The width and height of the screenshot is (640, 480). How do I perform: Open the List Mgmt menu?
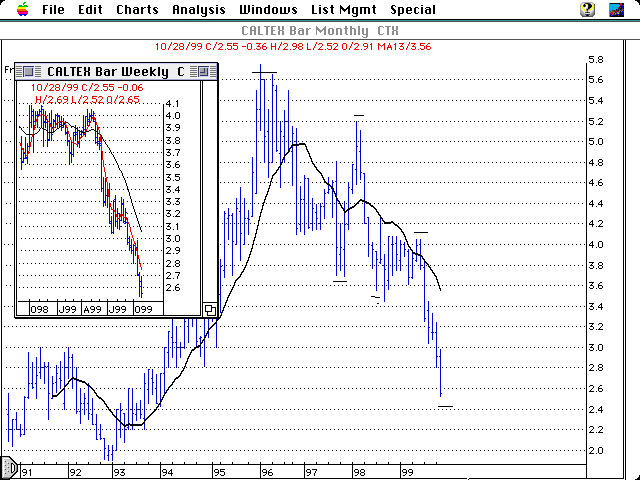(x=344, y=9)
